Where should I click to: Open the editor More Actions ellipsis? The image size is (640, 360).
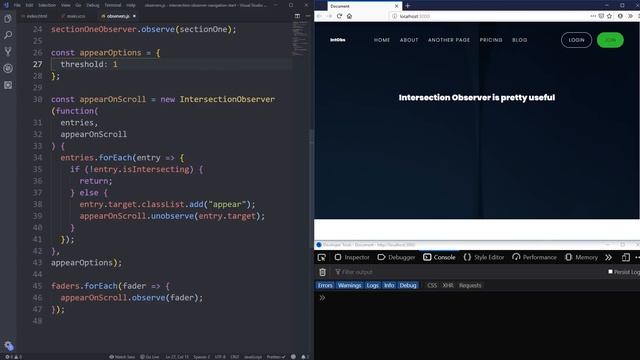[x=307, y=16]
